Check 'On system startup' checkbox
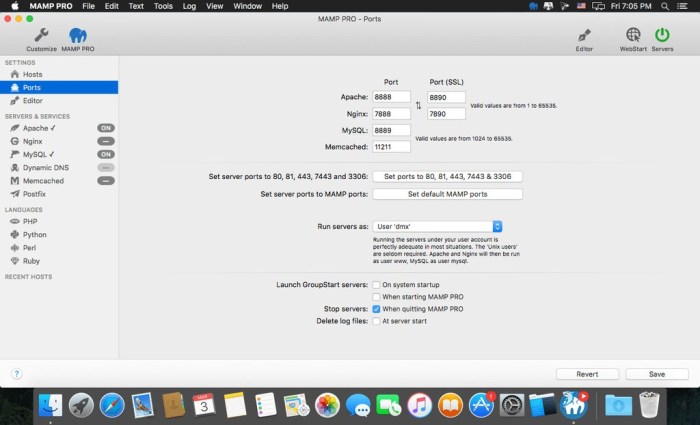Viewport: 700px width, 425px height. click(376, 285)
